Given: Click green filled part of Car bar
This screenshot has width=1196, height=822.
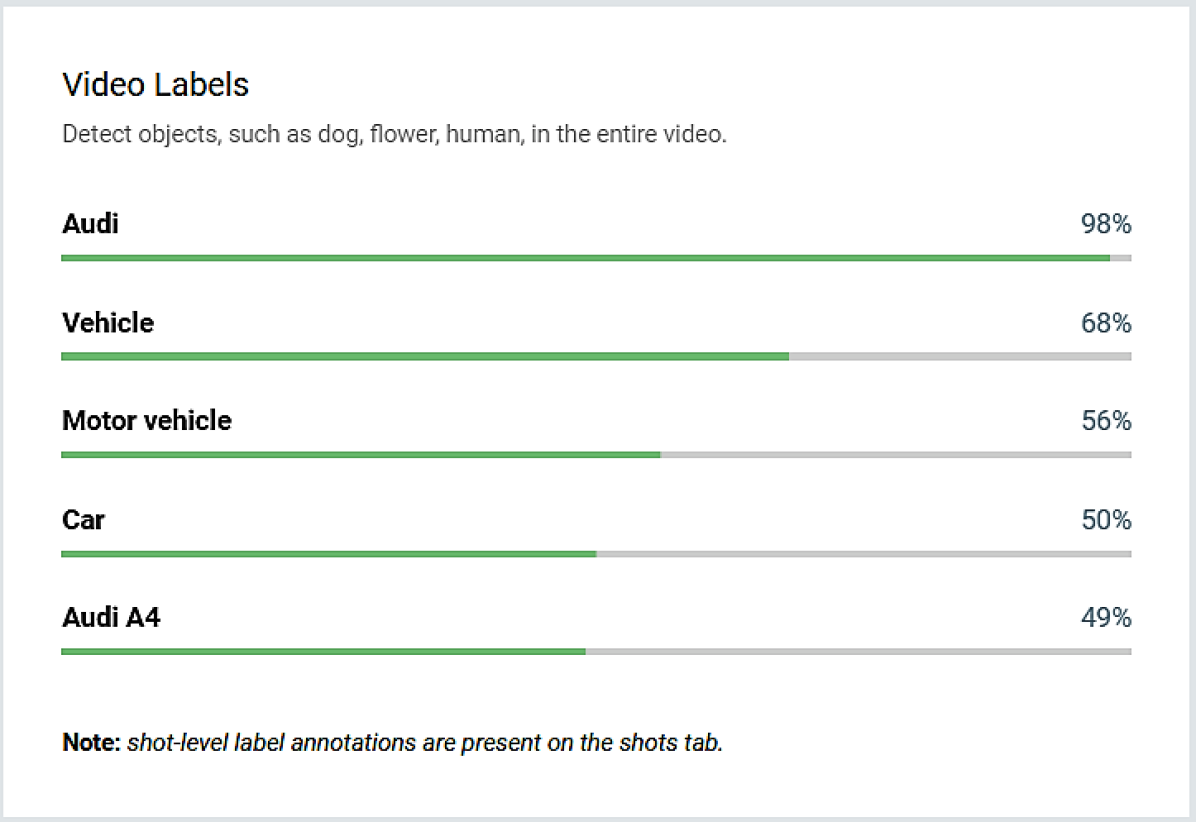Looking at the screenshot, I should point(328,553).
